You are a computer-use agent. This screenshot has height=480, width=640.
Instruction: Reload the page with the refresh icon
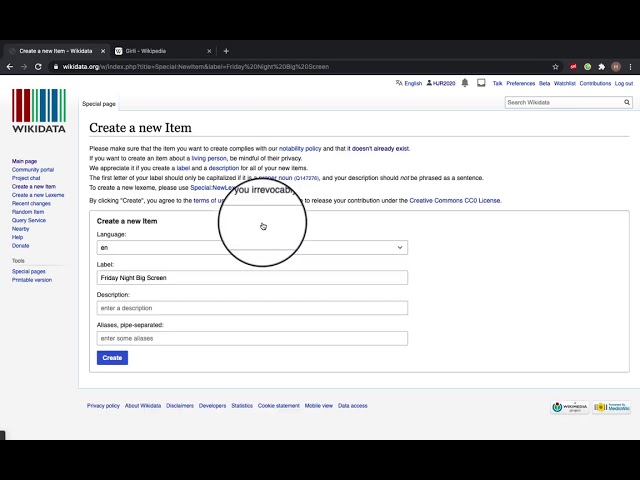(38, 67)
